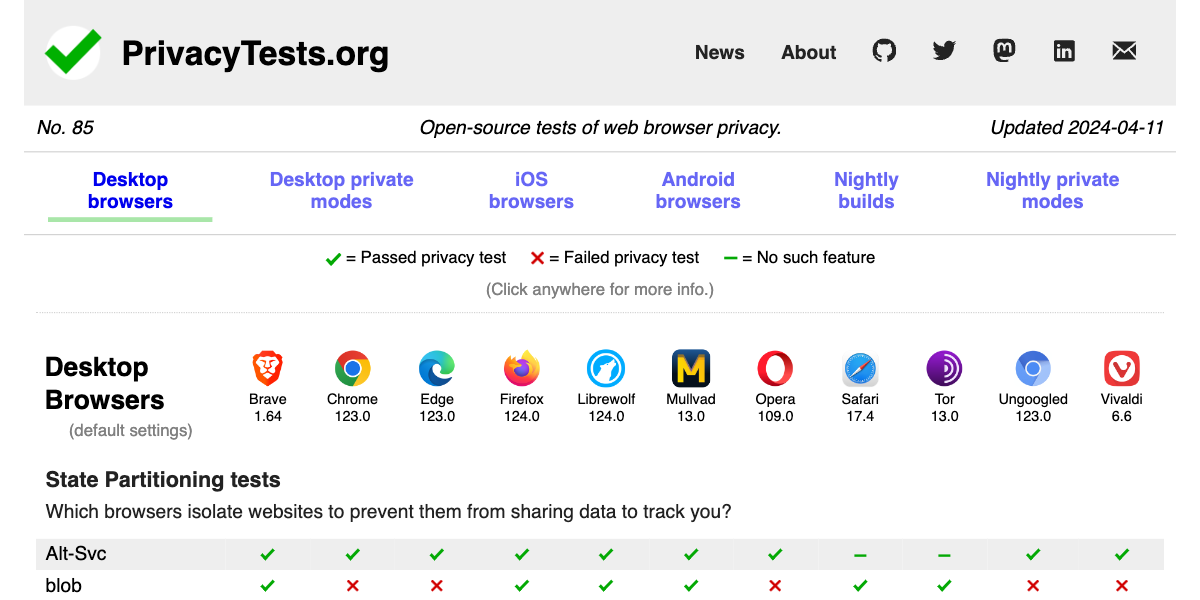
Task: Visit the Mastodon icon link
Action: click(x=1004, y=51)
